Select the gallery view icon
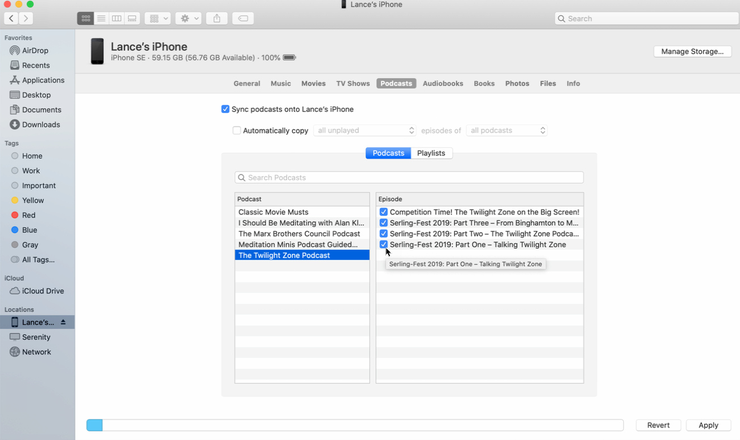This screenshot has width=740, height=440. coord(132,18)
